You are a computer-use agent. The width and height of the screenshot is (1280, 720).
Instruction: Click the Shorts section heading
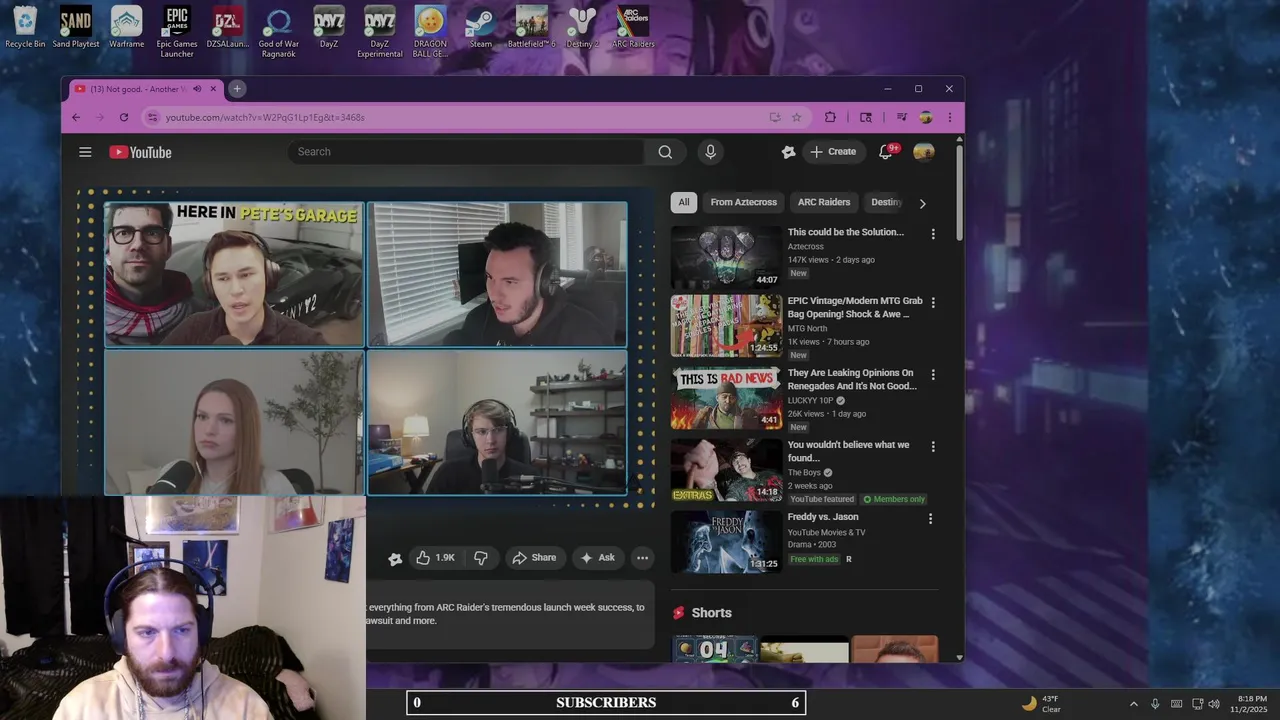(x=711, y=613)
